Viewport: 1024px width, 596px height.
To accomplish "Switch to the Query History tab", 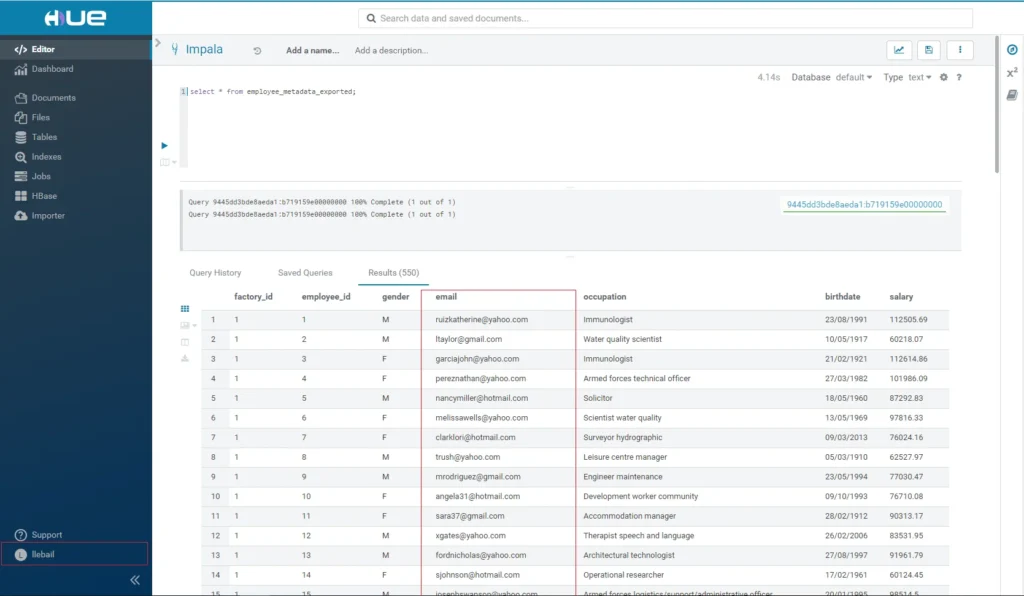I will pos(216,273).
